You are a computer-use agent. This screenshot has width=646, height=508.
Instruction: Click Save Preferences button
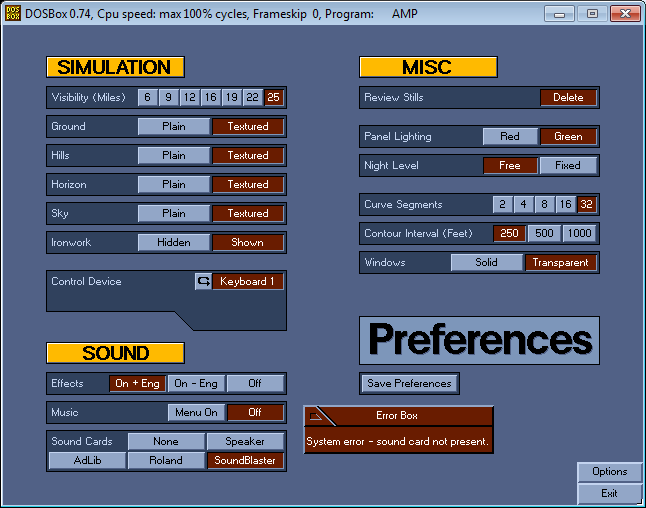pos(409,383)
